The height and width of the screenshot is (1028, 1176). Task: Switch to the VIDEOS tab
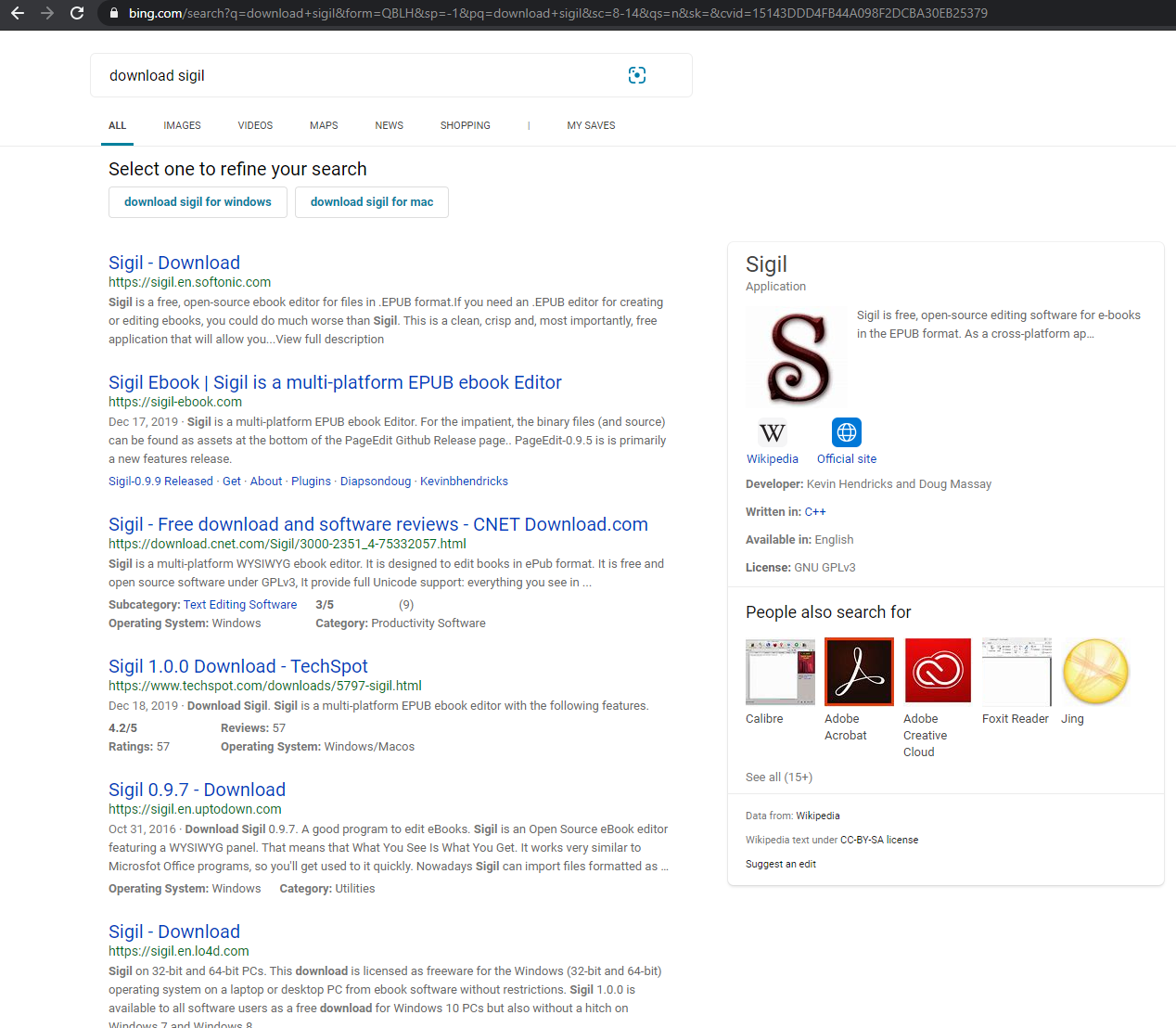point(255,125)
